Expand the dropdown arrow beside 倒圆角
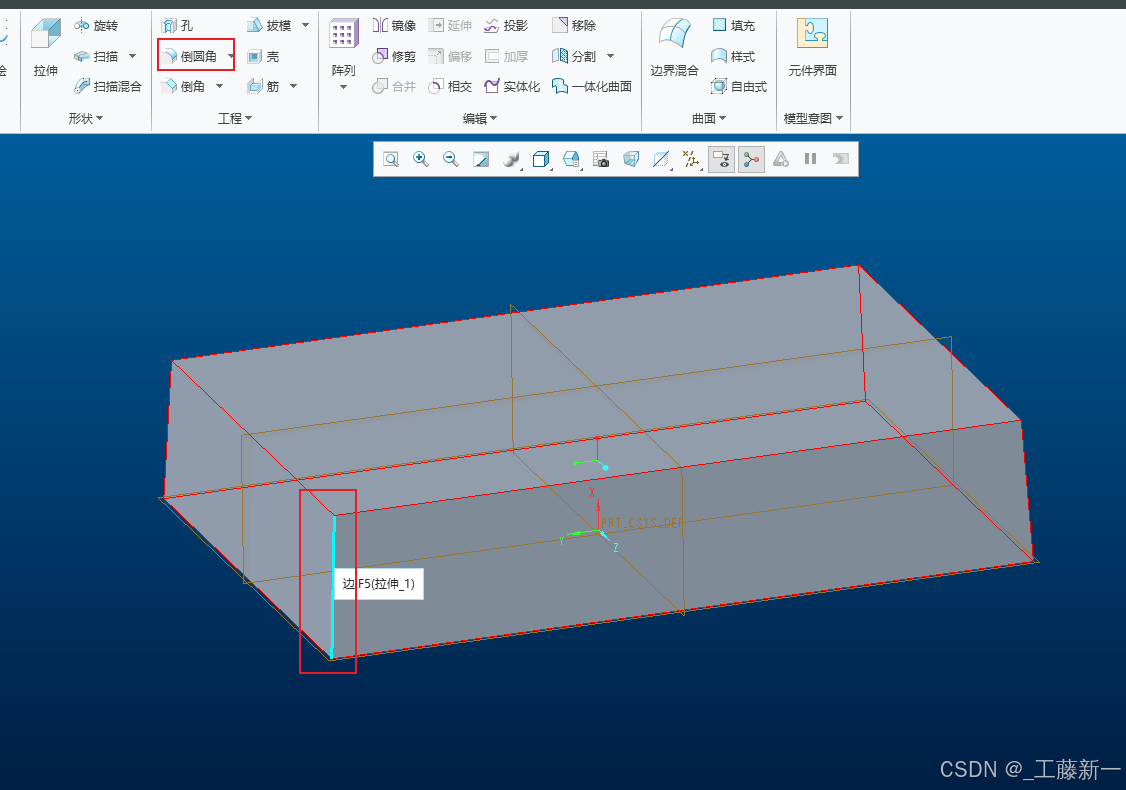 tap(230, 56)
